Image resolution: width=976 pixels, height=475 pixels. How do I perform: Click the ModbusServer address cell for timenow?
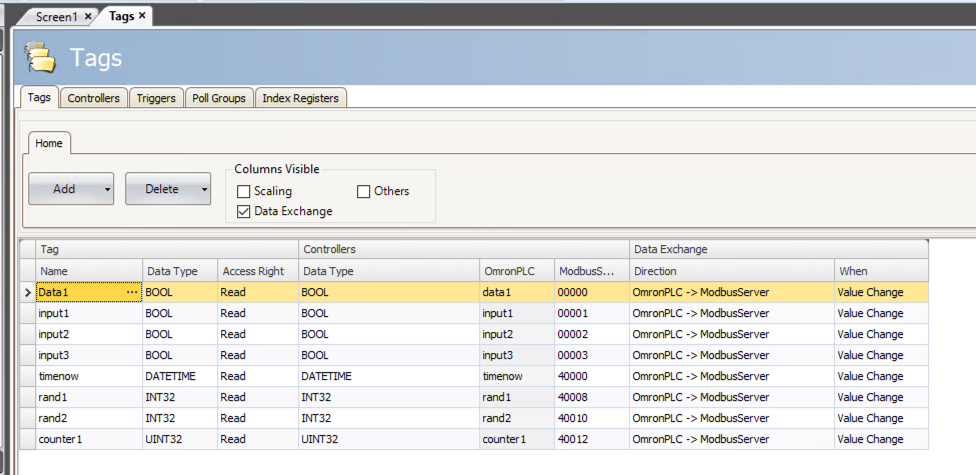(x=591, y=376)
